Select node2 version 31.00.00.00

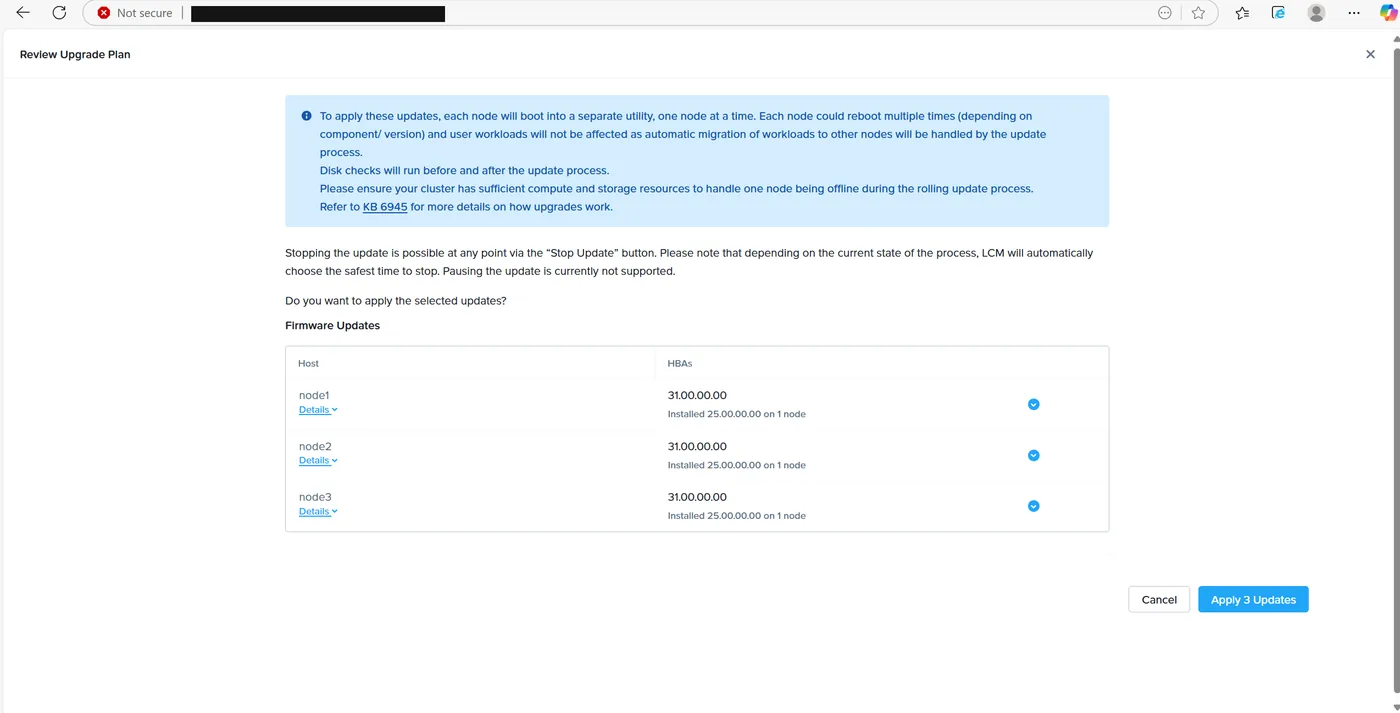pyautogui.click(x=697, y=446)
